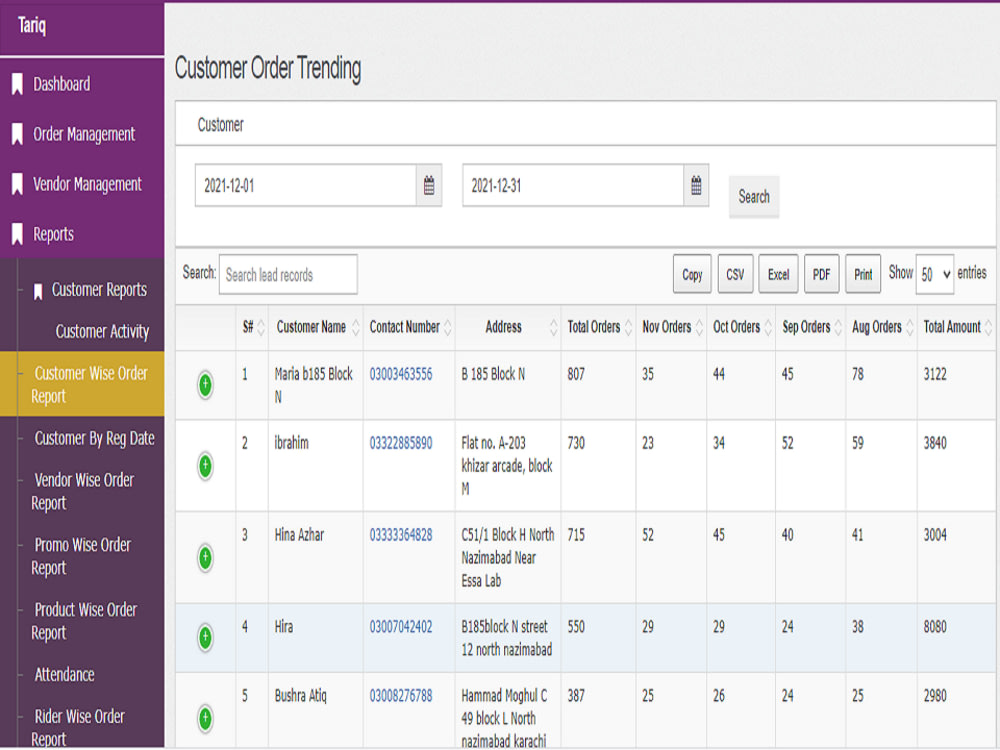This screenshot has height=750, width=1000.
Task: Click contact number 03007042402
Action: [x=401, y=627]
